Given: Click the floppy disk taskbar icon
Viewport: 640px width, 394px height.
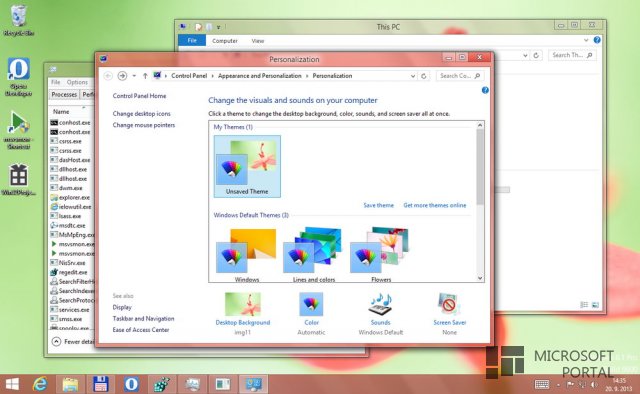Looking at the screenshot, I should coord(100,384).
